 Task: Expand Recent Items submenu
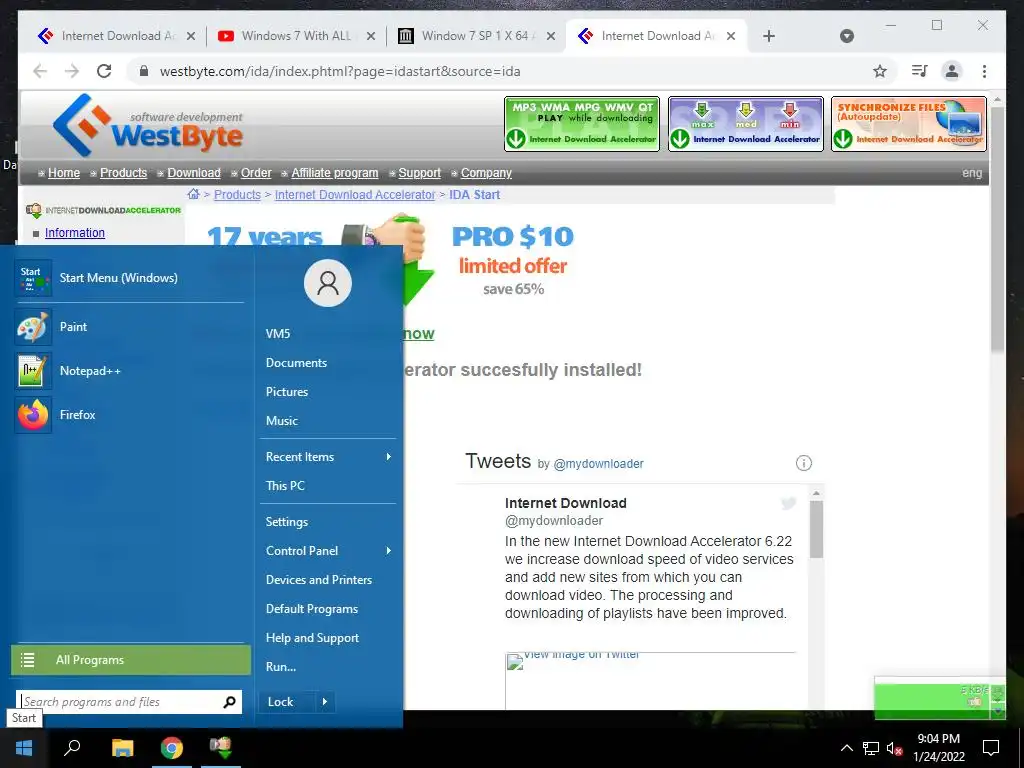(388, 456)
